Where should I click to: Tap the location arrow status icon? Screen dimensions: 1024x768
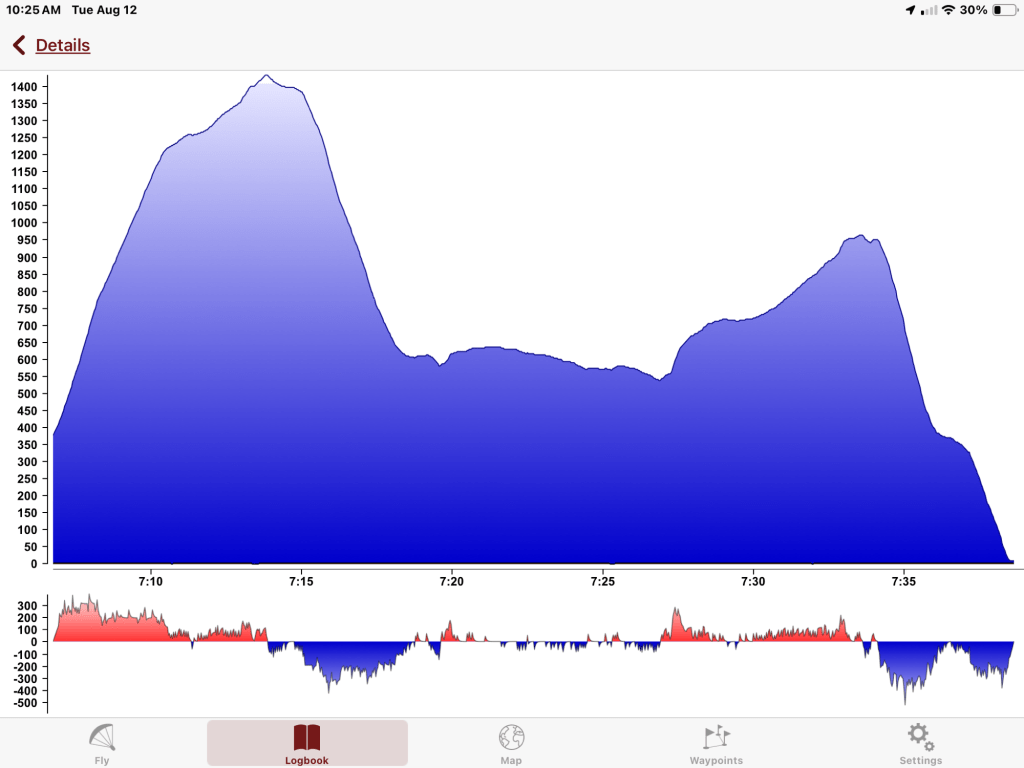[910, 10]
